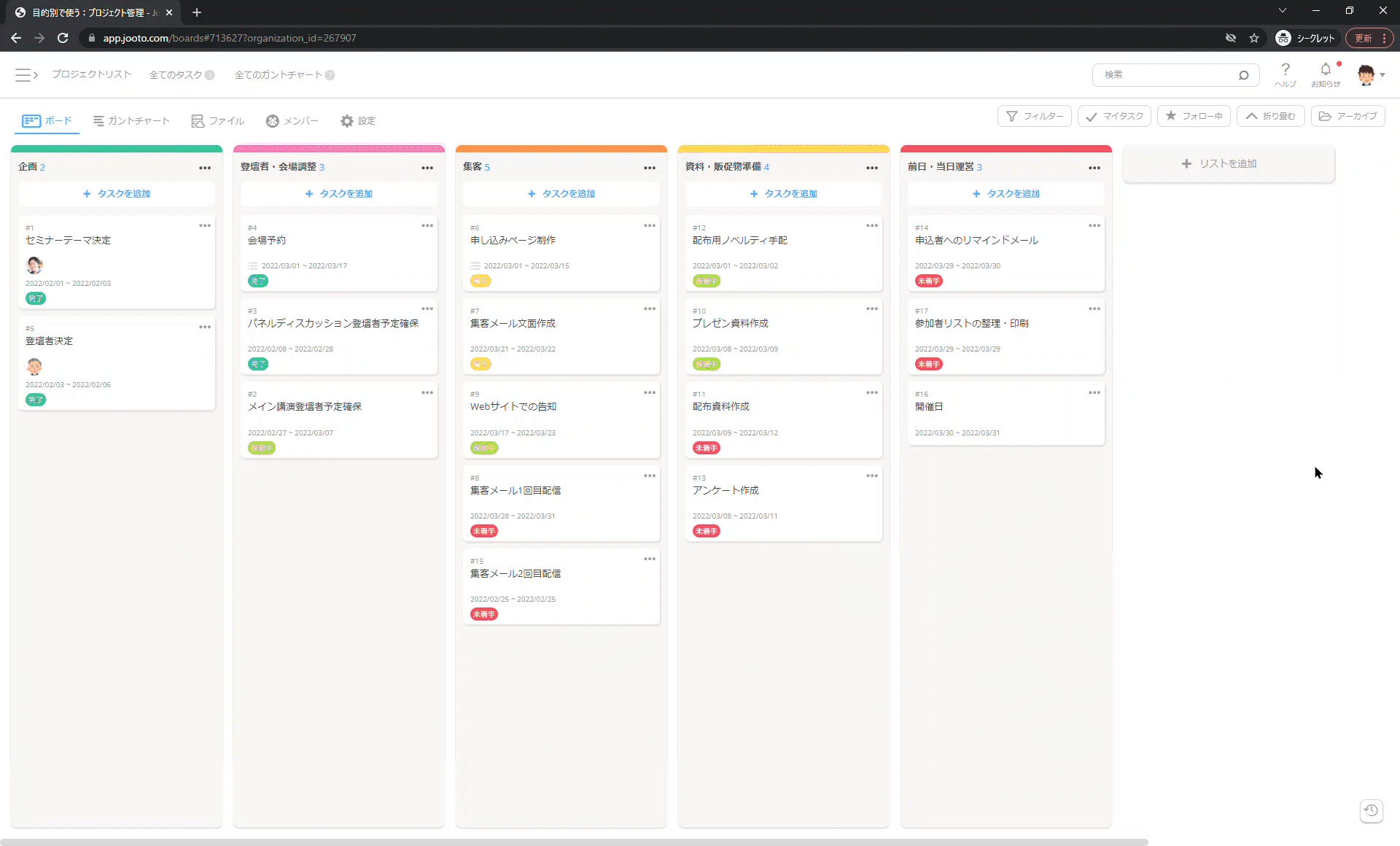Bookmark this page with the star icon
This screenshot has height=846, width=1400.
click(x=1254, y=38)
